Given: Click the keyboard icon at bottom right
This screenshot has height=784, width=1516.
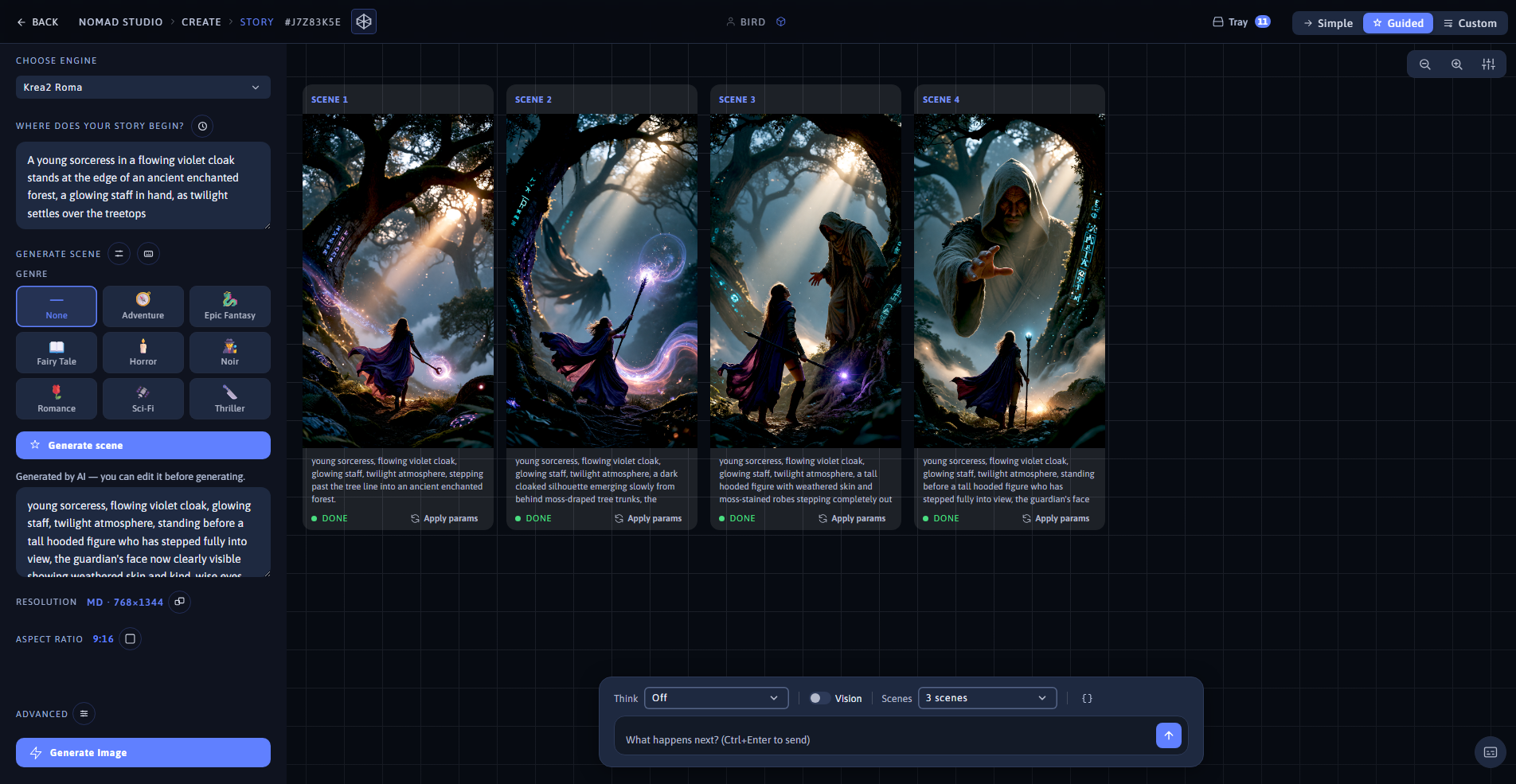Looking at the screenshot, I should click(1491, 752).
